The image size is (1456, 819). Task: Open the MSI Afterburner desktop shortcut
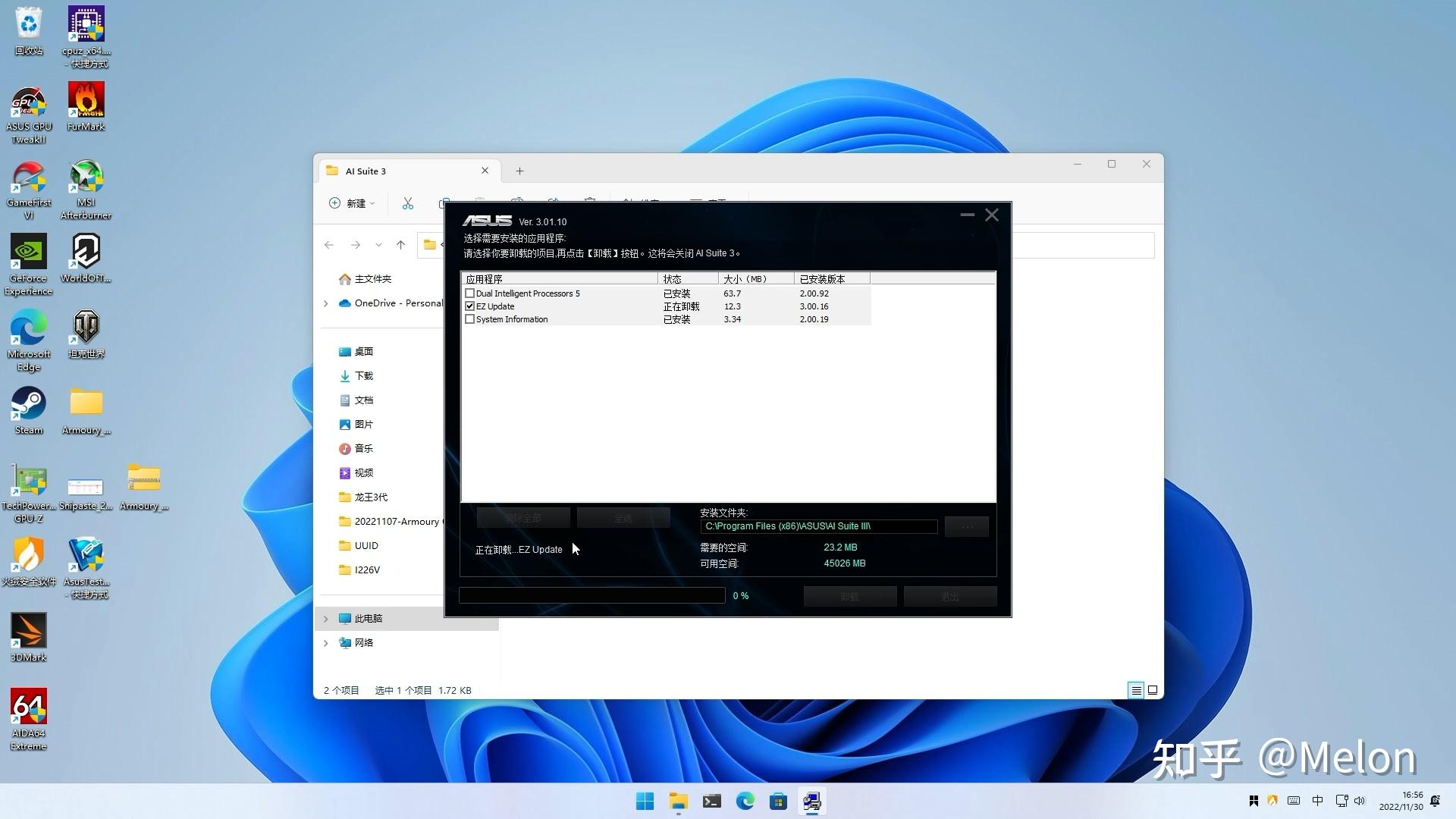pyautogui.click(x=86, y=178)
